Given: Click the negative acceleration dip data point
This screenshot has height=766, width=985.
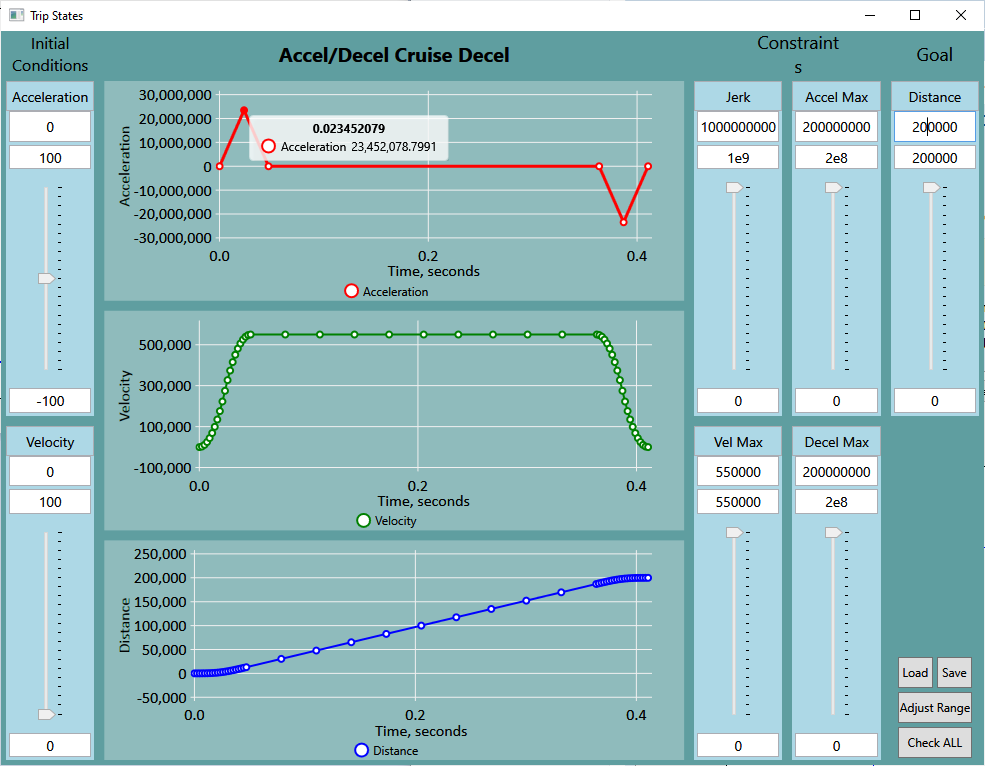Looking at the screenshot, I should pos(623,222).
